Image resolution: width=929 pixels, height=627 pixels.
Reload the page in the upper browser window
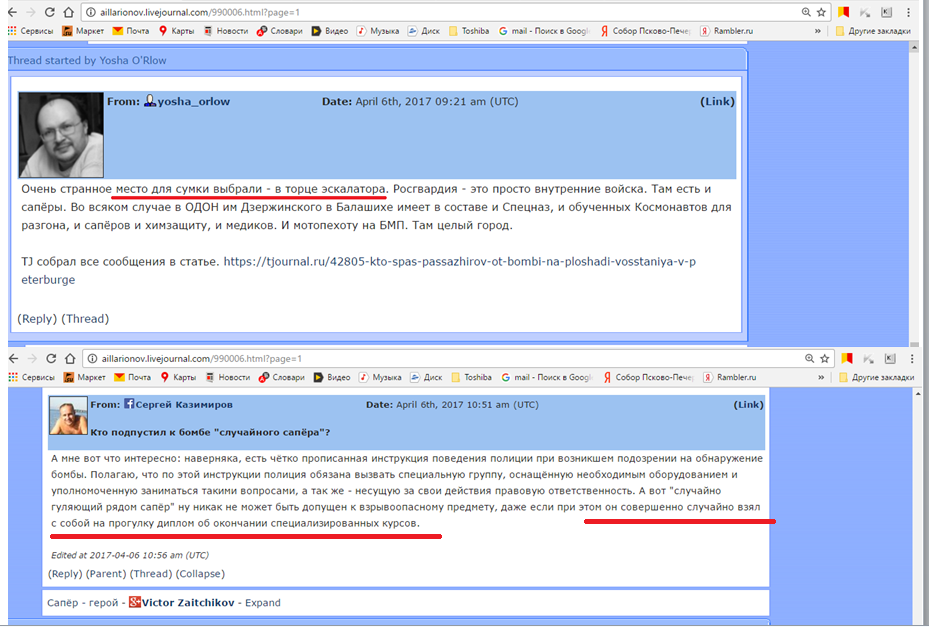50,12
